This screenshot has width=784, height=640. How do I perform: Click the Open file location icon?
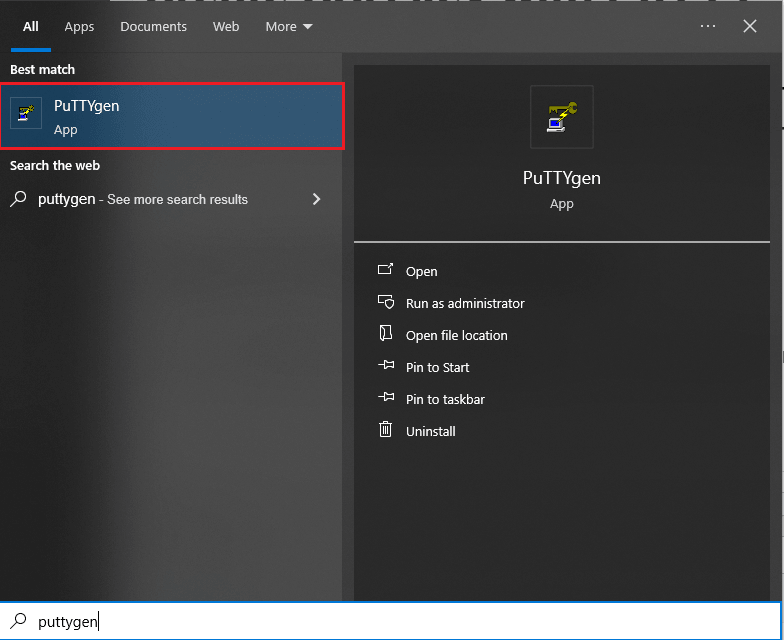point(386,333)
